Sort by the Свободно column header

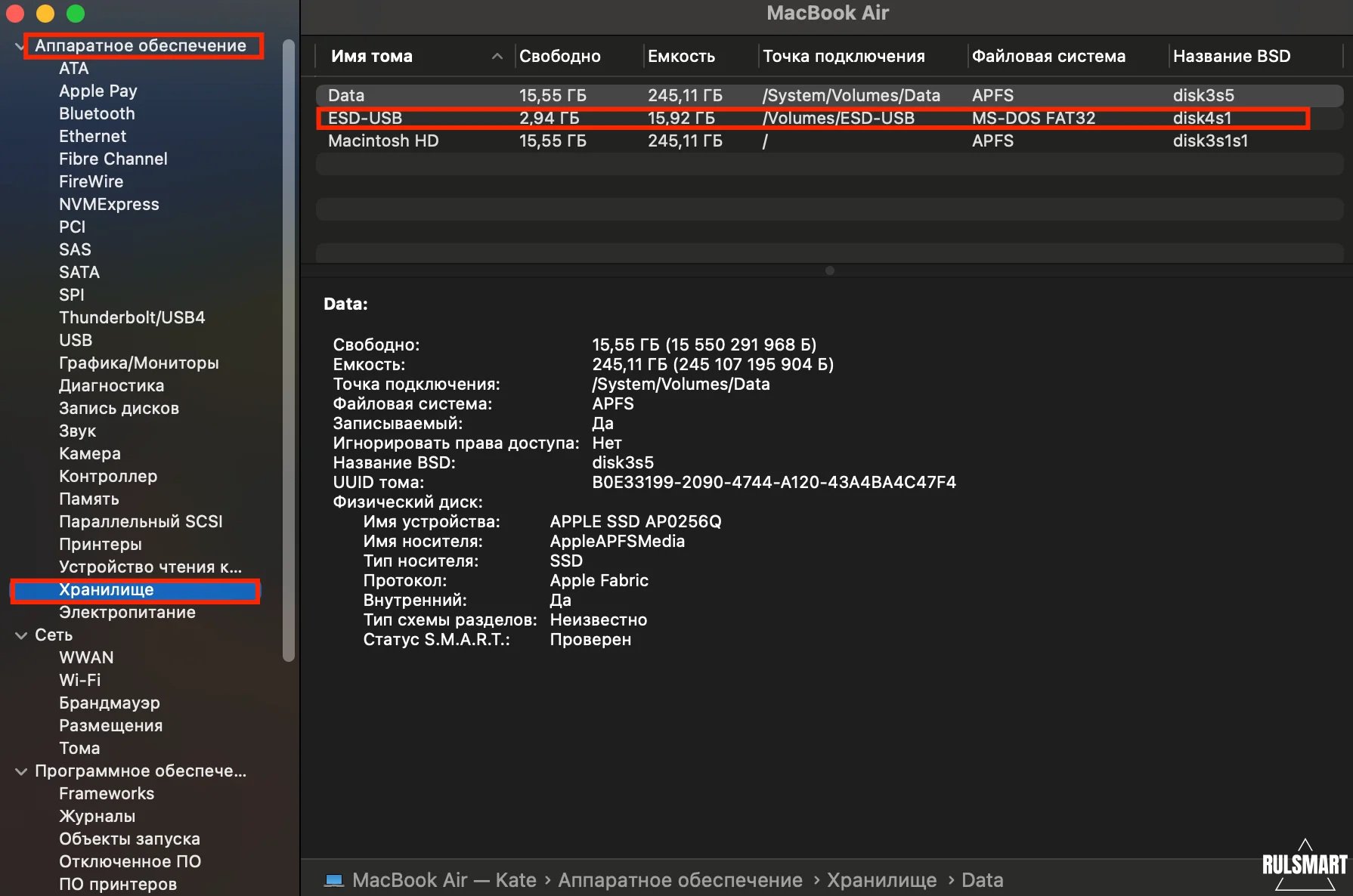click(x=559, y=57)
